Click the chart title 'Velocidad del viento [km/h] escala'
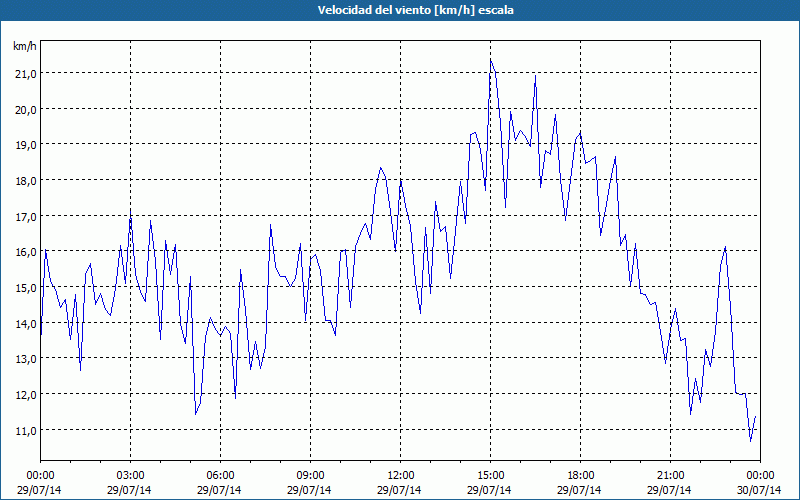 pyautogui.click(x=415, y=10)
